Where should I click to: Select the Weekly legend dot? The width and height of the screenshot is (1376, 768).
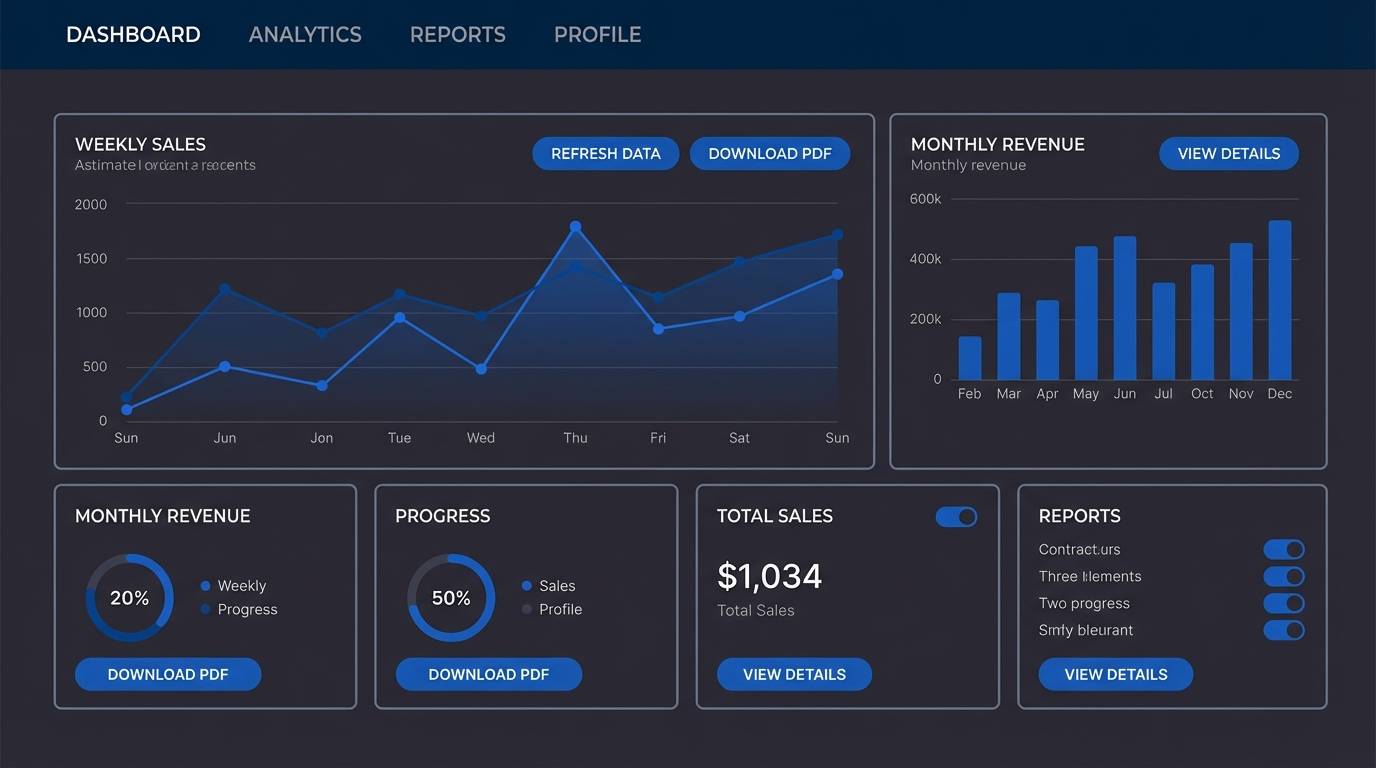205,585
